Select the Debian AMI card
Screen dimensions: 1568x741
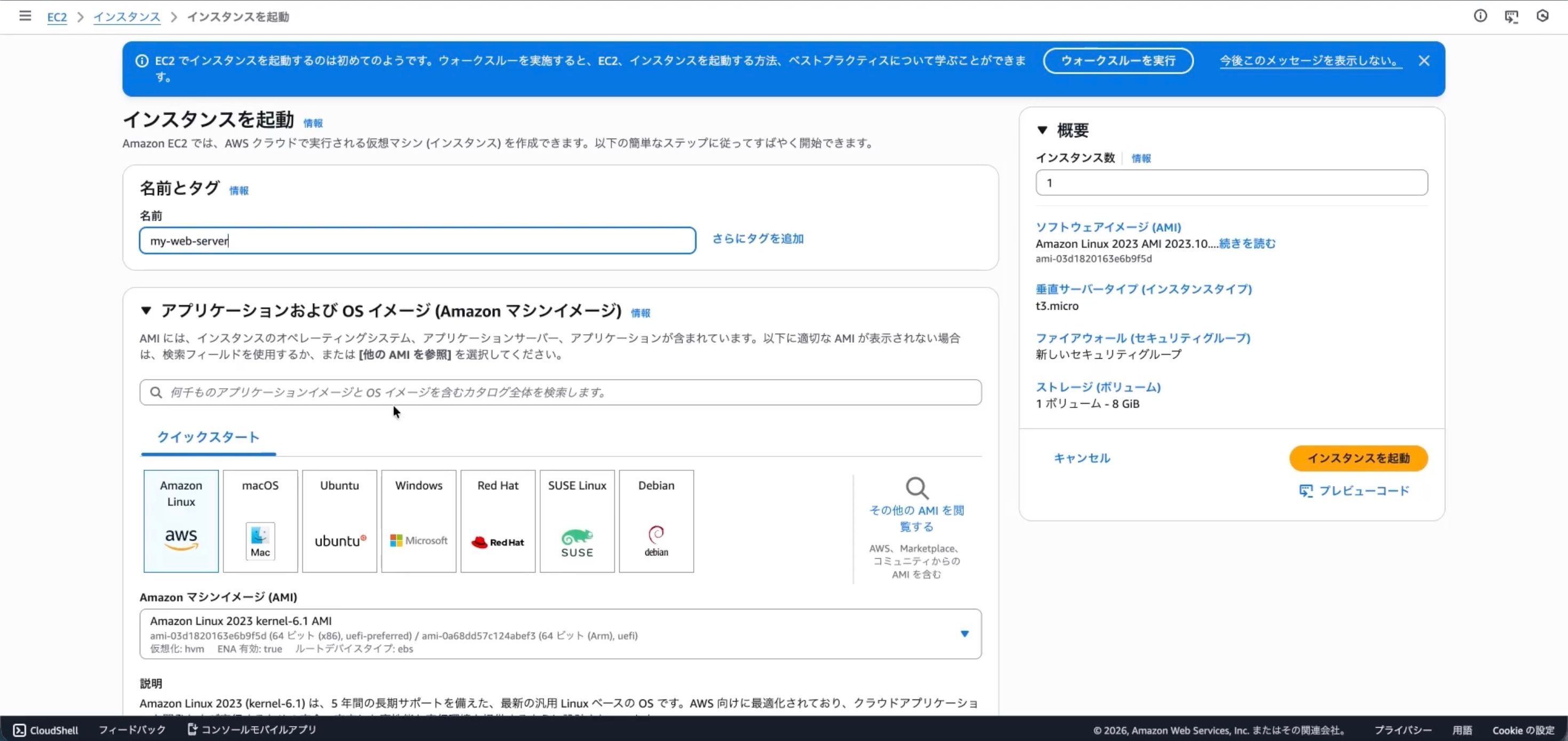click(x=656, y=521)
